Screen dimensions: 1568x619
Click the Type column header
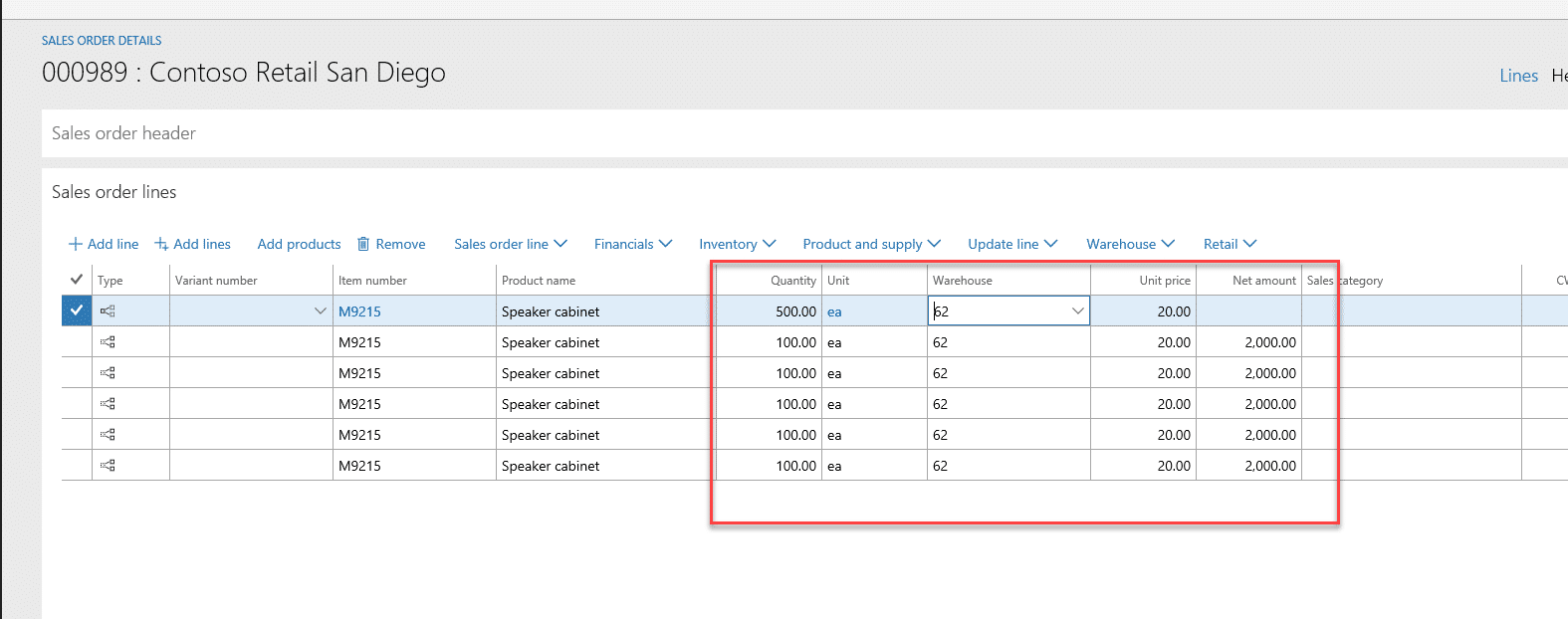coord(111,281)
